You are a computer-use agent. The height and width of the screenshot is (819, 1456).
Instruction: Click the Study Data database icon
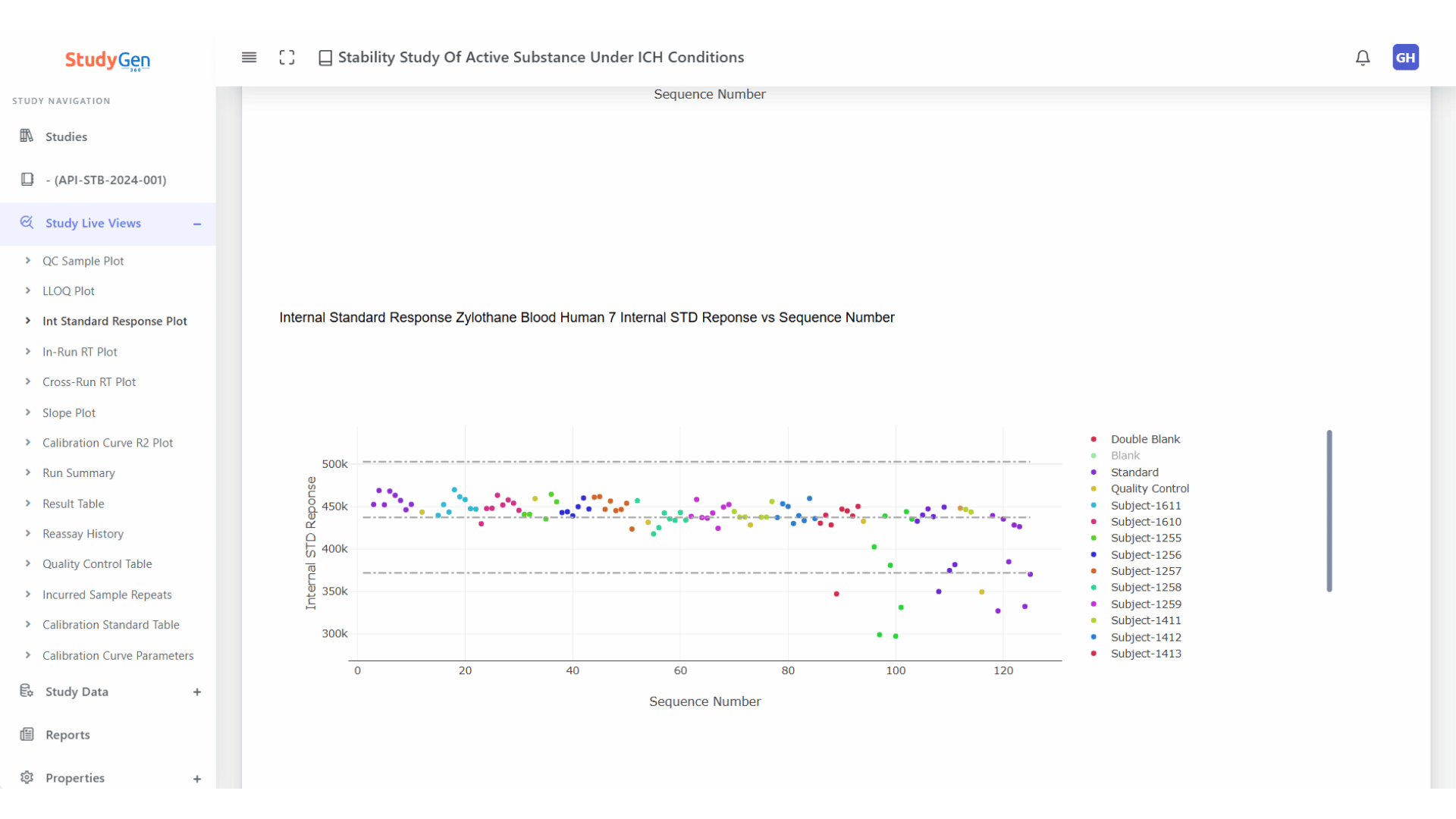tap(27, 691)
